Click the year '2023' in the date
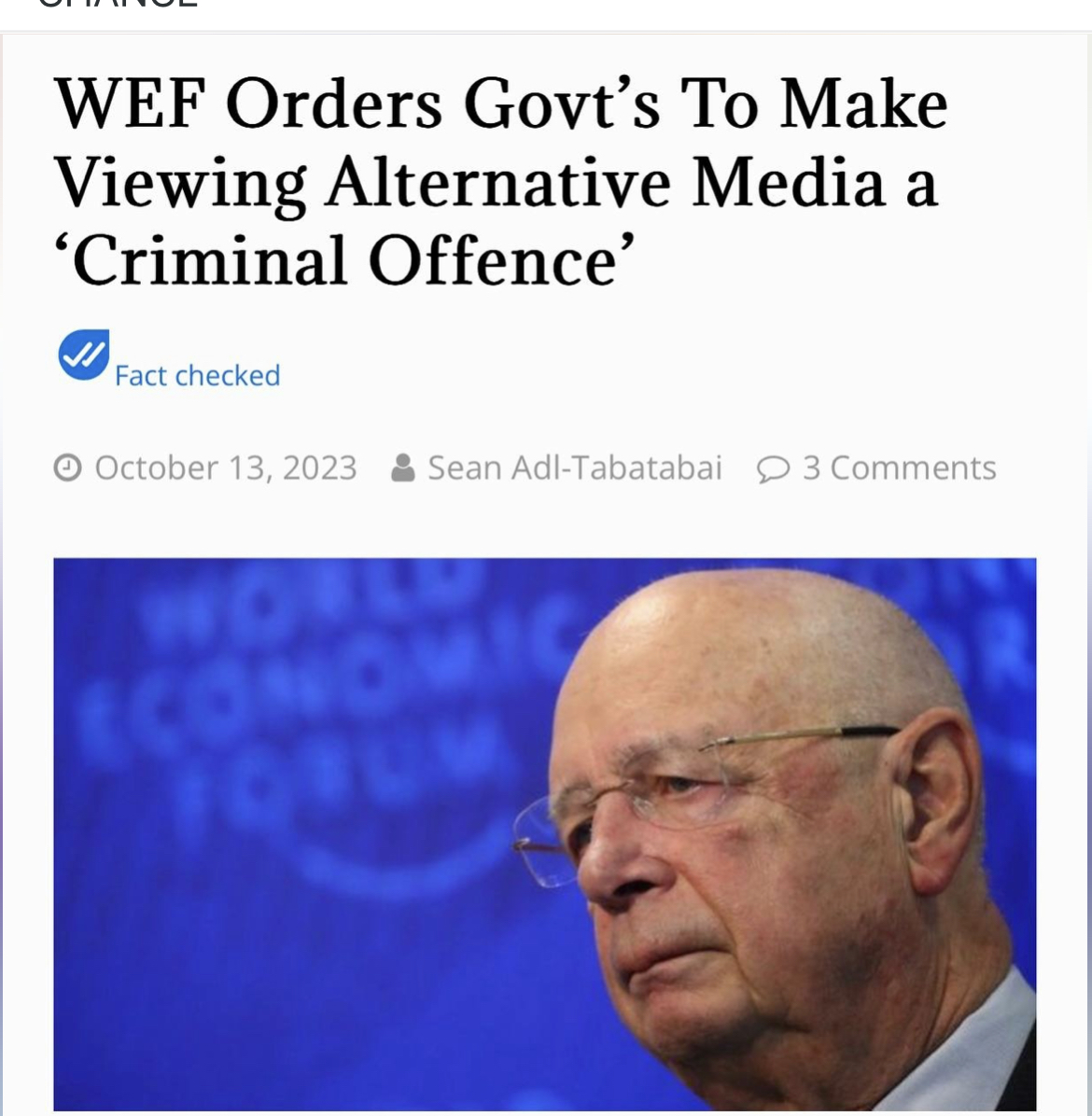Screen dimensions: 1092x1116 pyautogui.click(x=319, y=467)
